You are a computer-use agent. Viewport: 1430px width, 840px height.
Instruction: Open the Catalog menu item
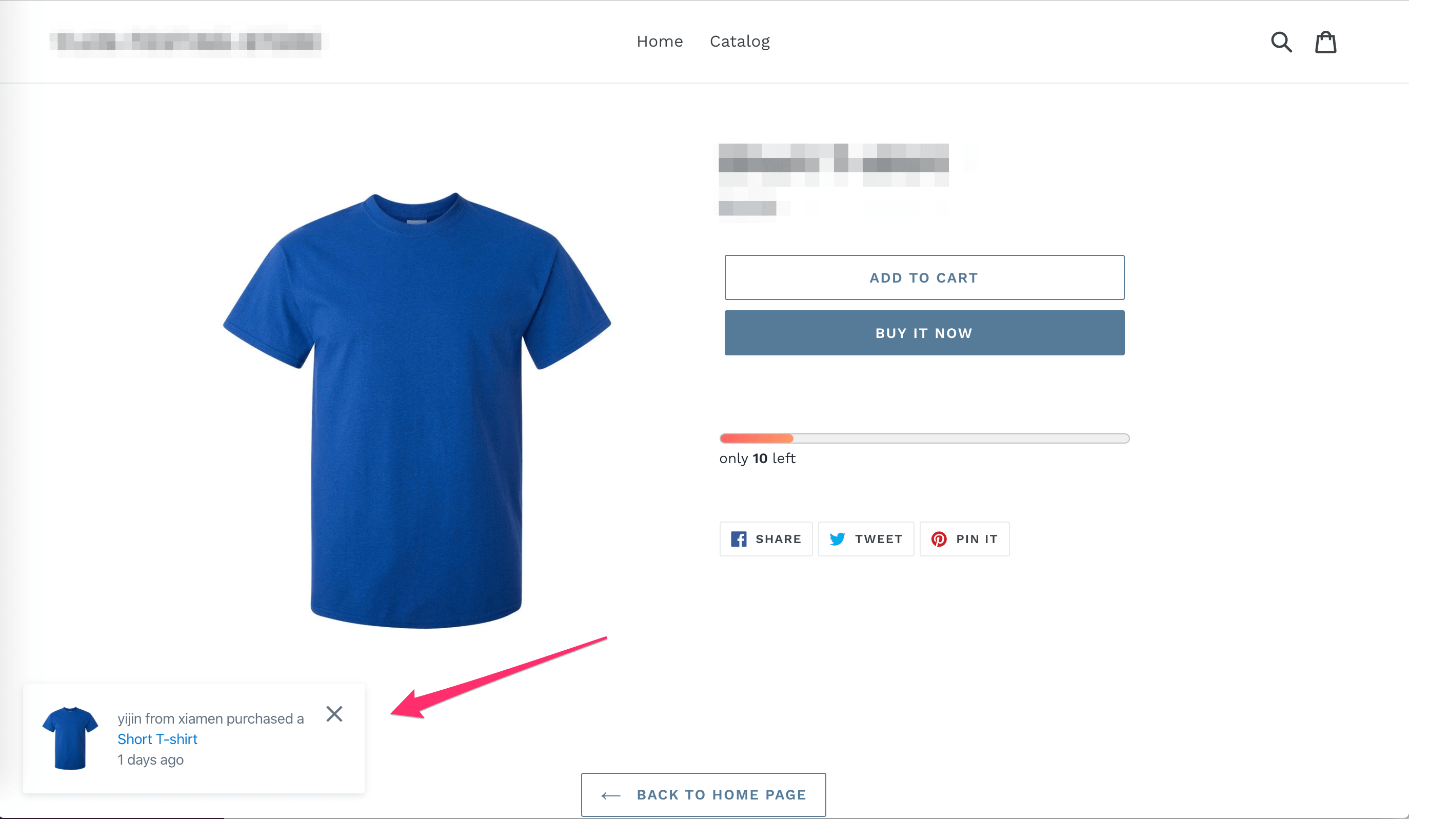[740, 42]
